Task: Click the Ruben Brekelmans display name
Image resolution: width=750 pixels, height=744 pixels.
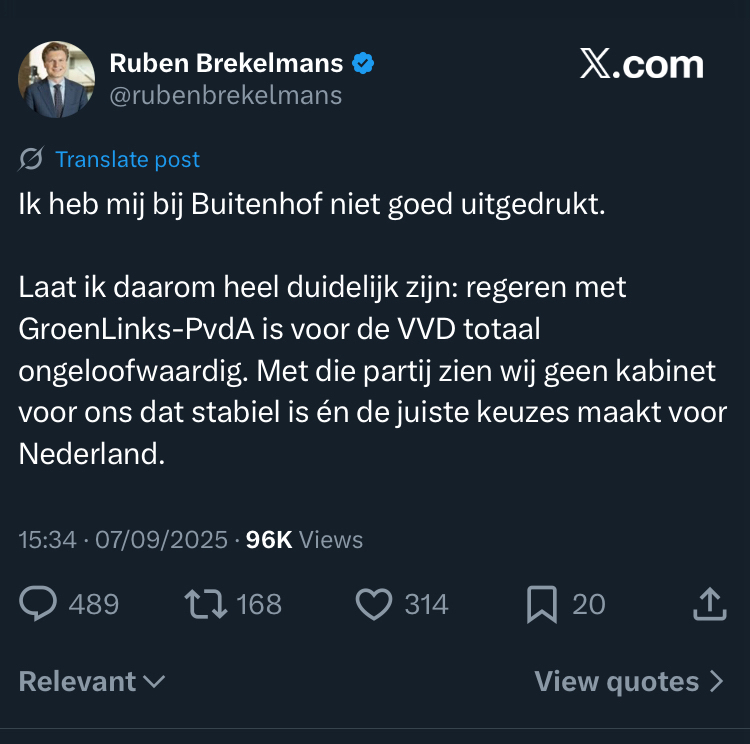Action: 226,64
